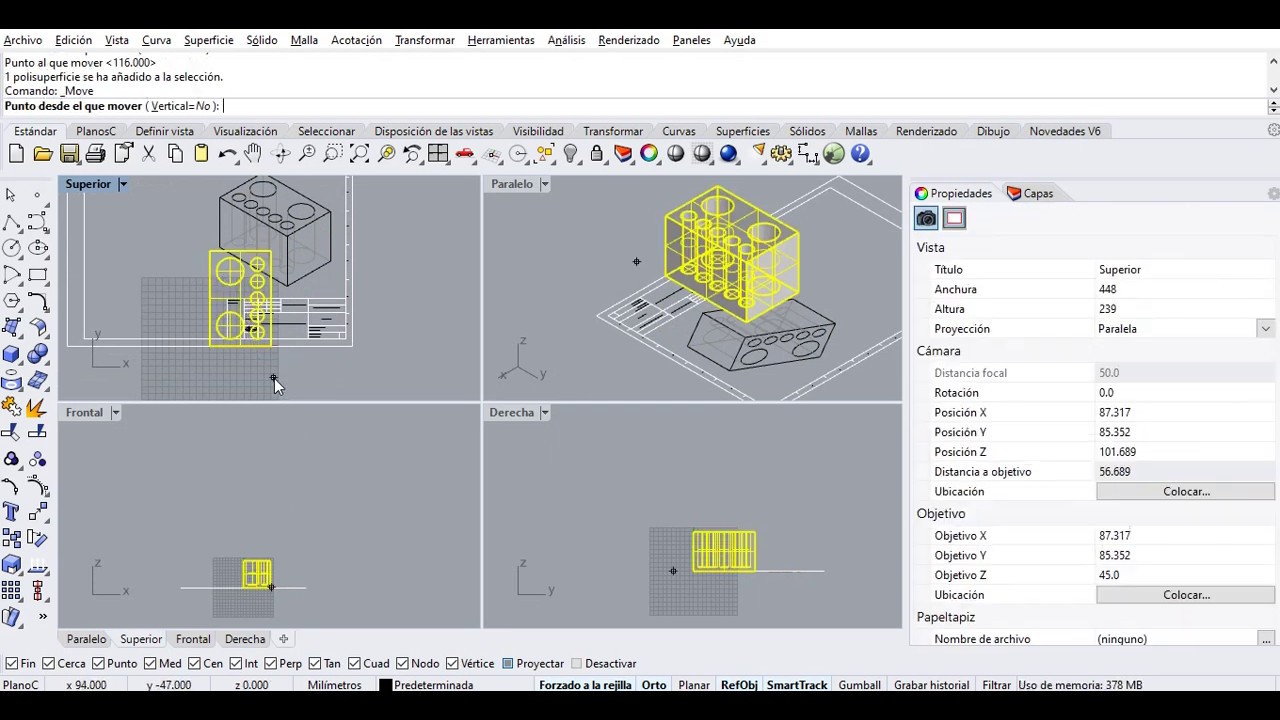The height and width of the screenshot is (720, 1280).
Task: Activate the Zoom window magnifier icon
Action: coord(333,154)
